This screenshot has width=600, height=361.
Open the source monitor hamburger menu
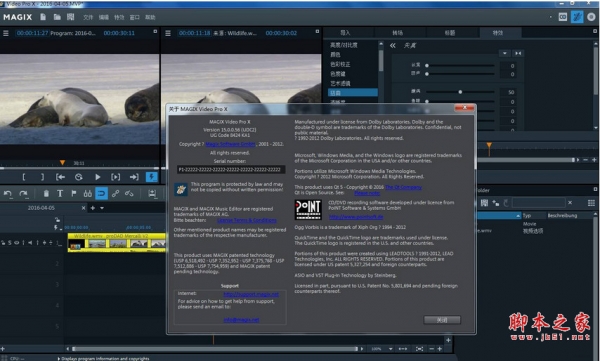click(x=168, y=33)
